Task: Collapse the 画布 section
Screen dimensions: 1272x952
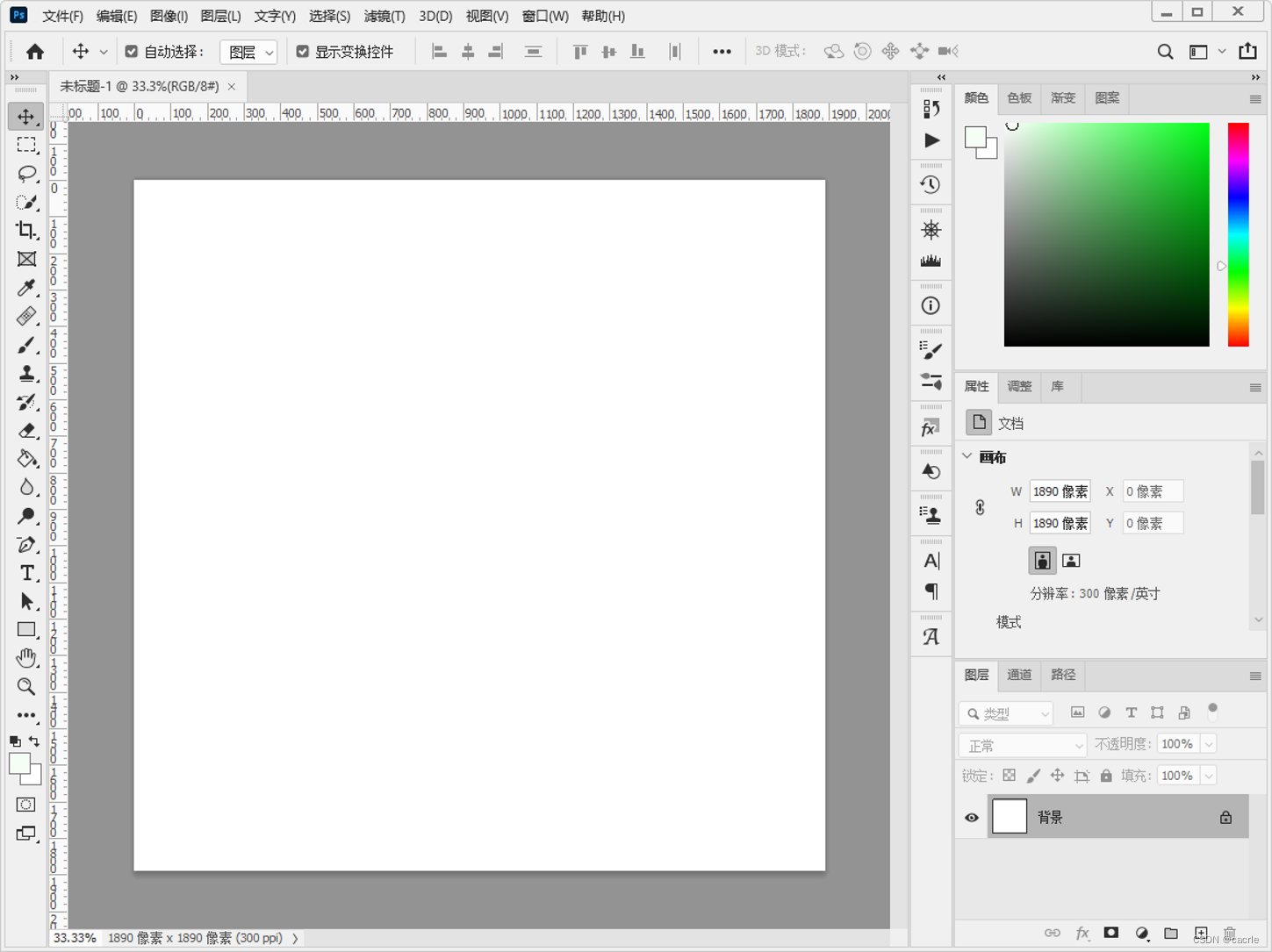Action: click(967, 456)
